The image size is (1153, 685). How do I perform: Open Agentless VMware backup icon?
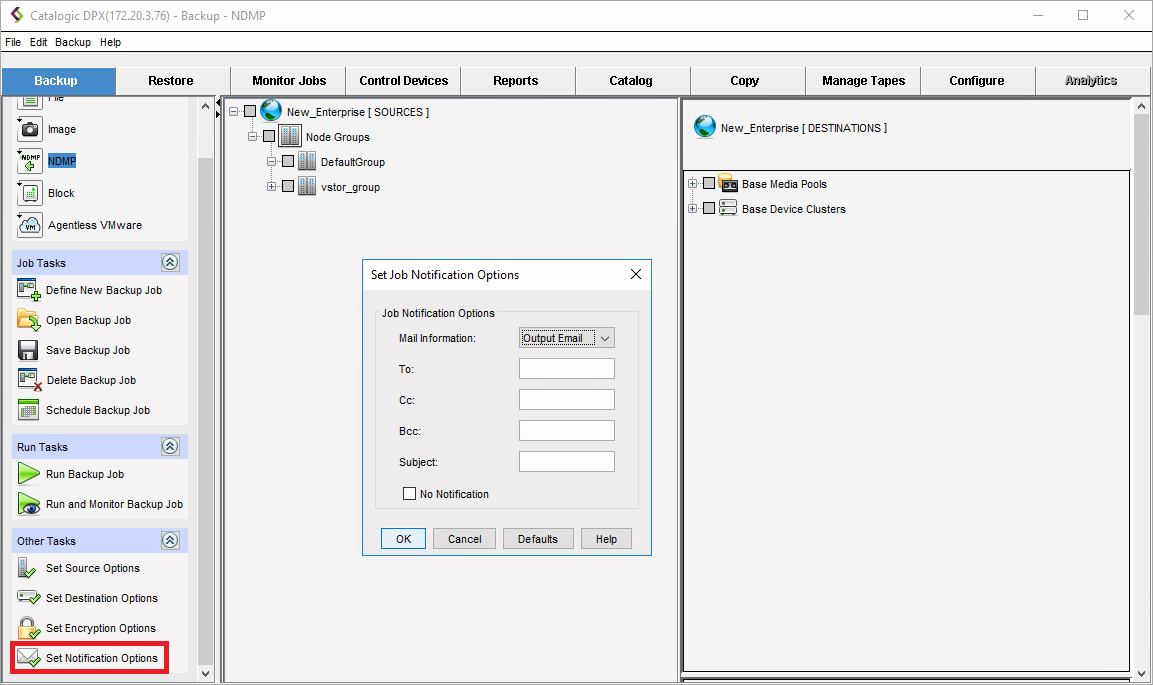(x=30, y=225)
